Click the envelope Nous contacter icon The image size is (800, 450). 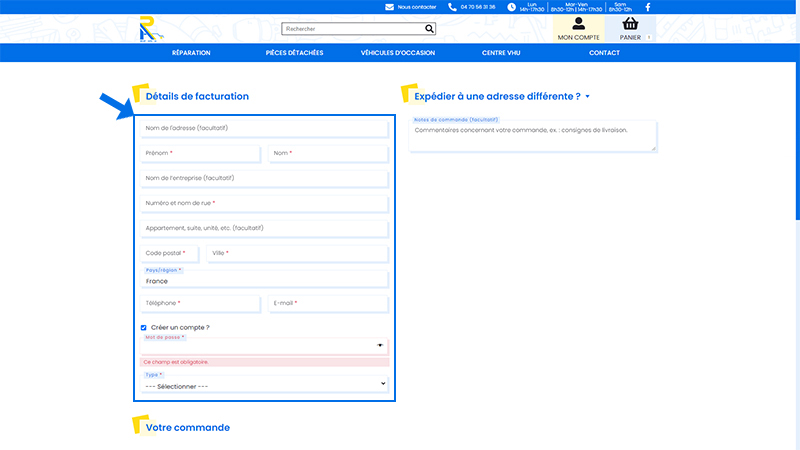point(389,7)
